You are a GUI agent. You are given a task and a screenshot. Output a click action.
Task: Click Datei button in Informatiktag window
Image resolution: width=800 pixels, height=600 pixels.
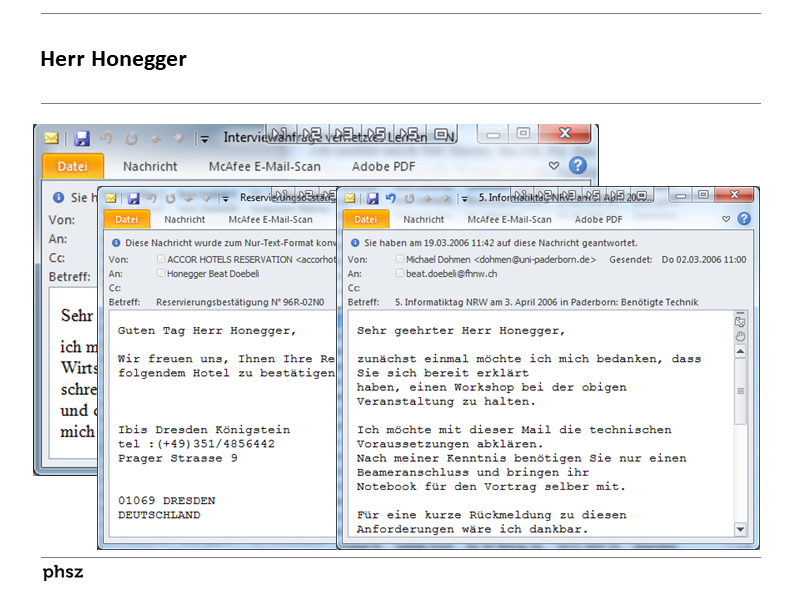[x=366, y=219]
